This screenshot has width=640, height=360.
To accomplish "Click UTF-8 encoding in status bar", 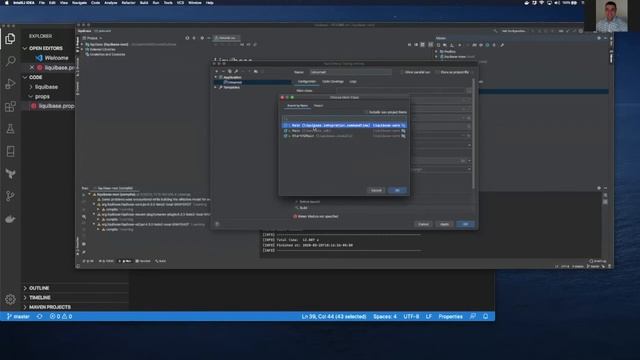I will tap(411, 316).
